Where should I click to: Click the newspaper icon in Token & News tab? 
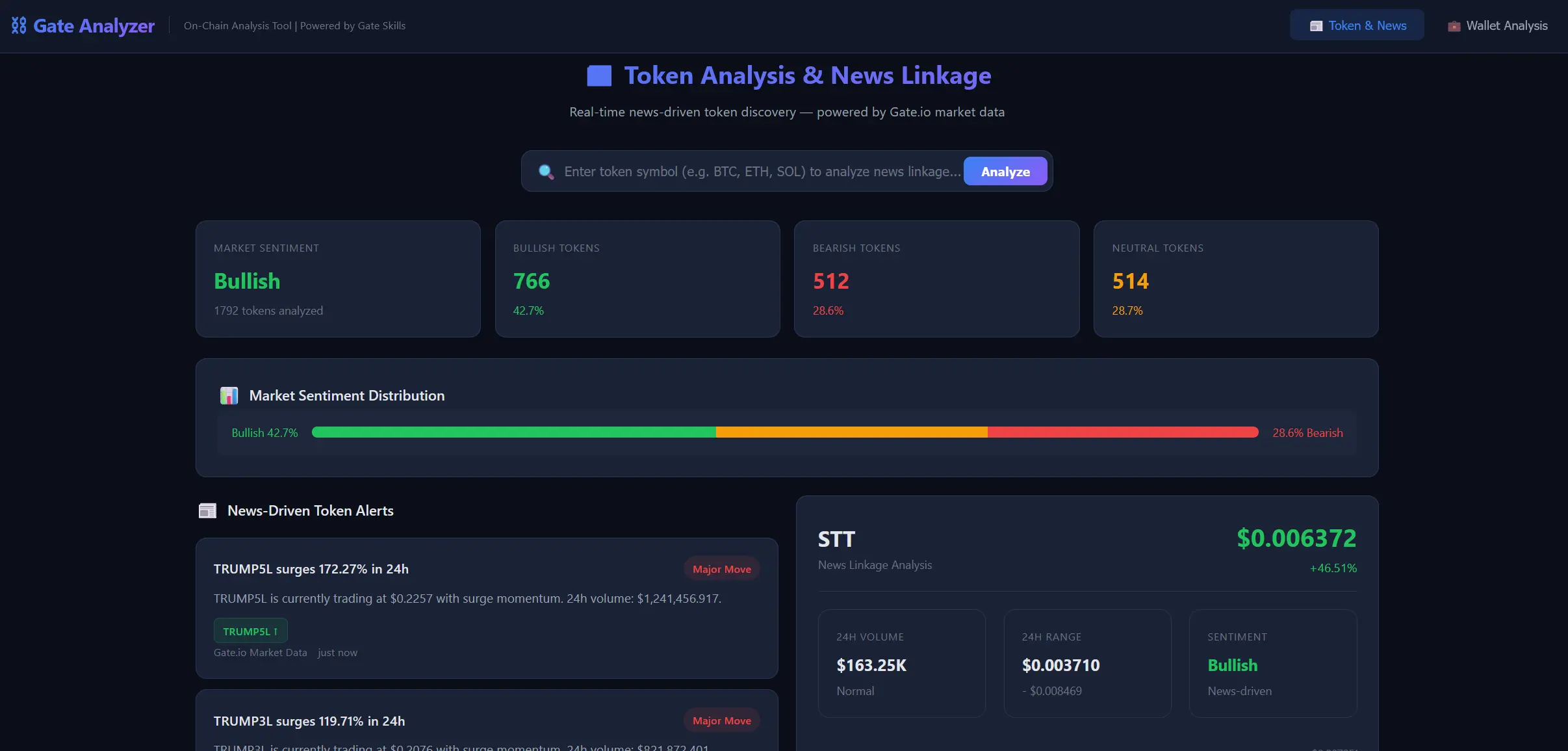(1316, 26)
